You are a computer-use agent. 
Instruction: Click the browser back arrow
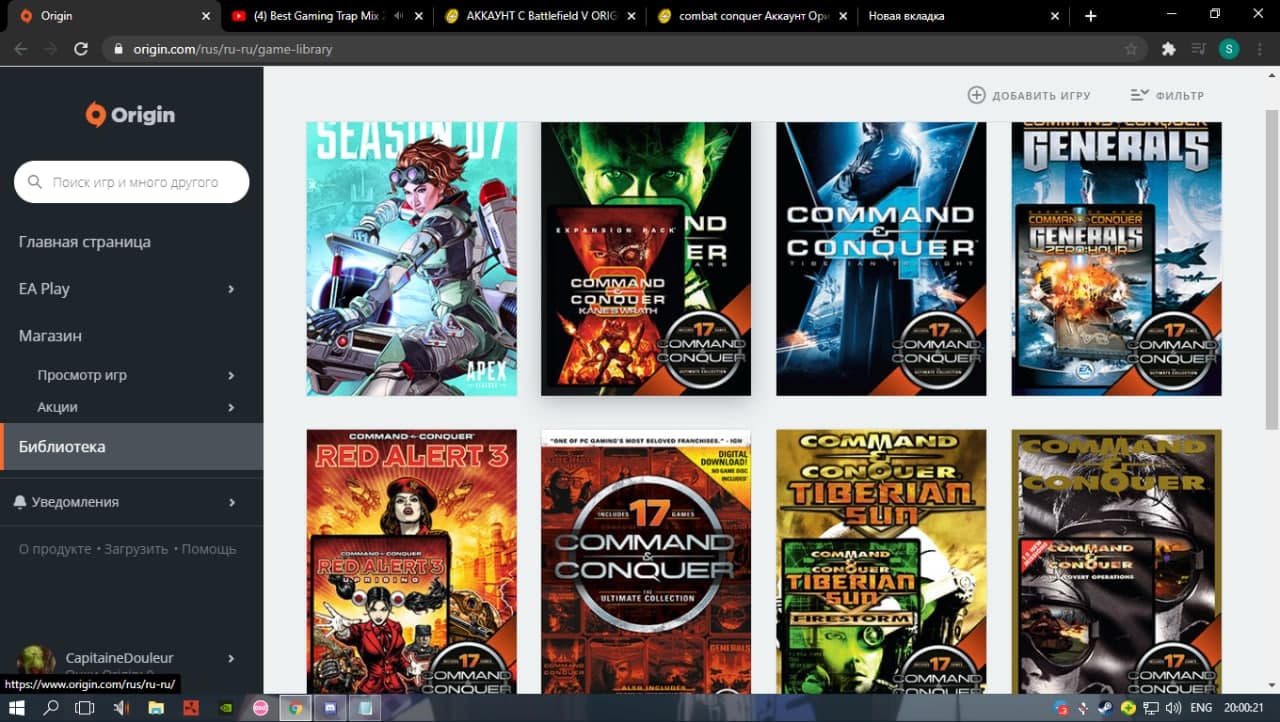coord(20,49)
